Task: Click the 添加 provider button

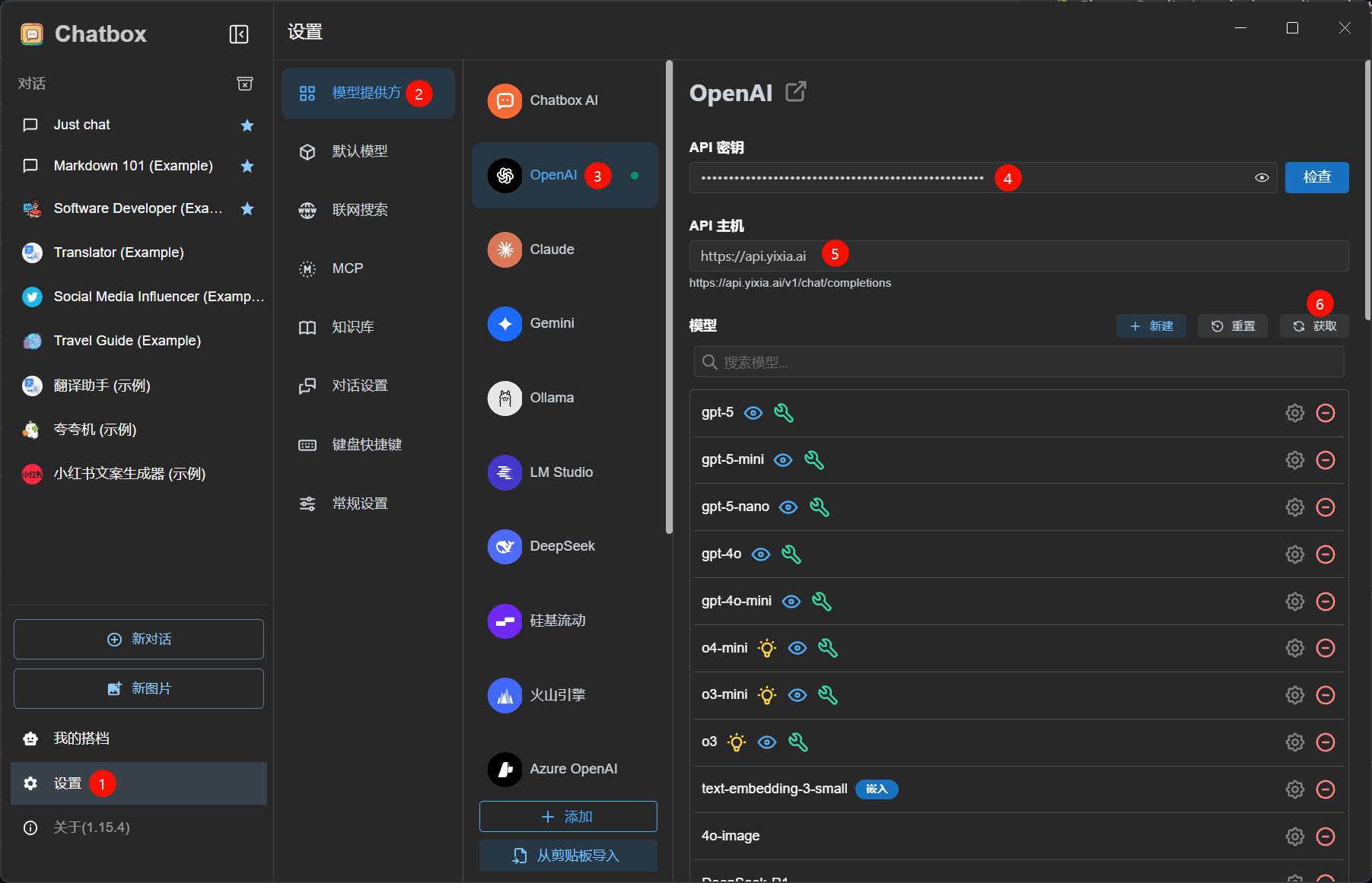Action: pyautogui.click(x=568, y=817)
